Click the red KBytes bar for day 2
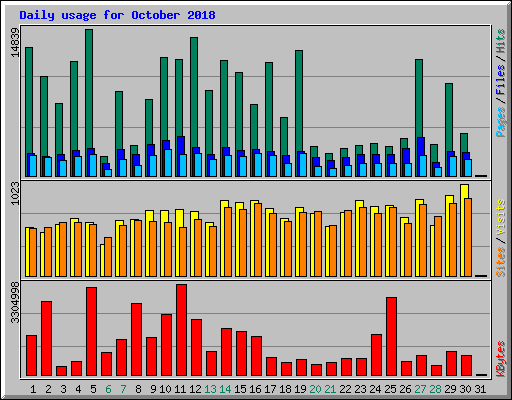512x400 pixels. pos(47,339)
